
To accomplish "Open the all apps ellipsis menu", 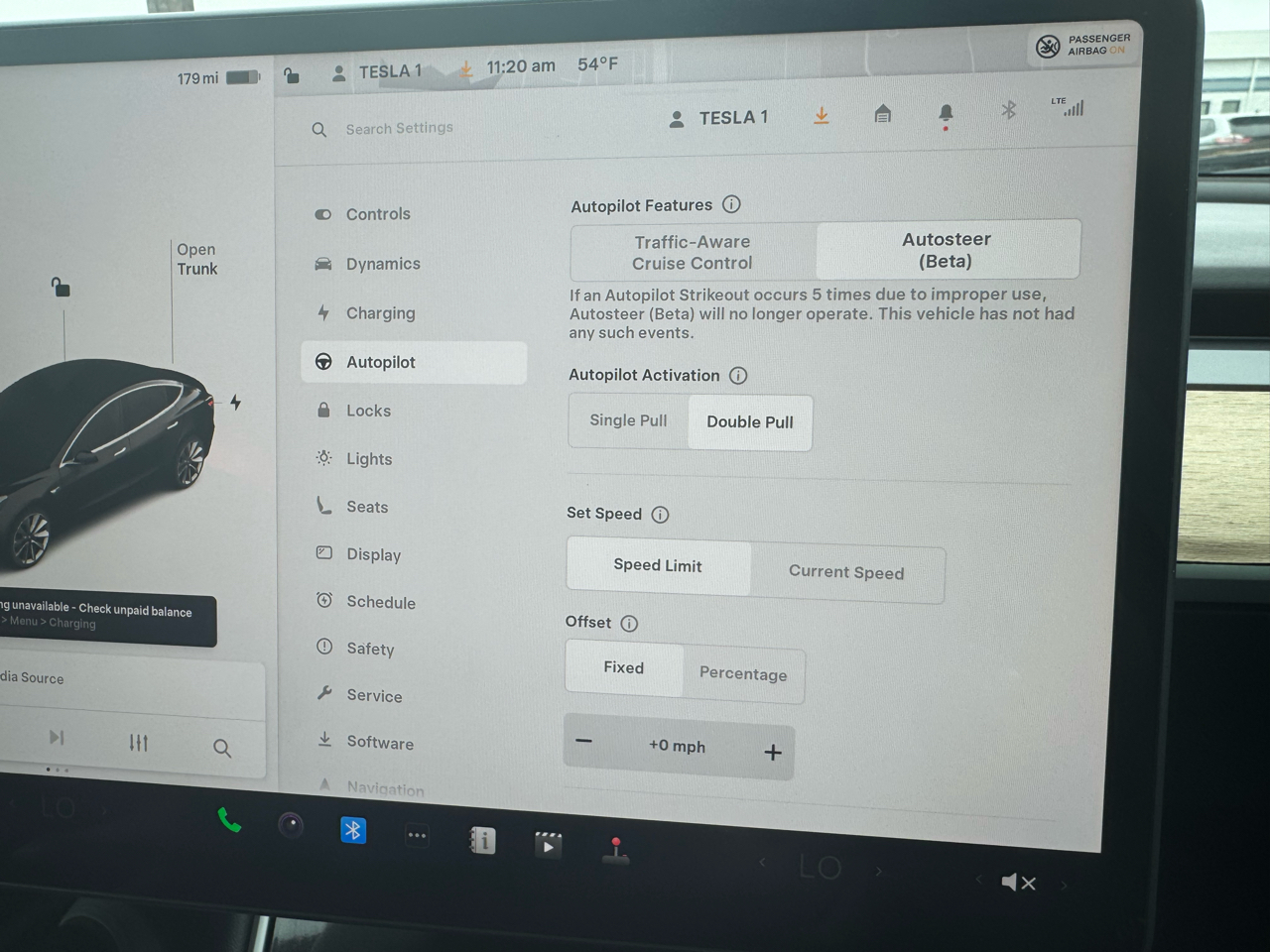I will (x=417, y=836).
